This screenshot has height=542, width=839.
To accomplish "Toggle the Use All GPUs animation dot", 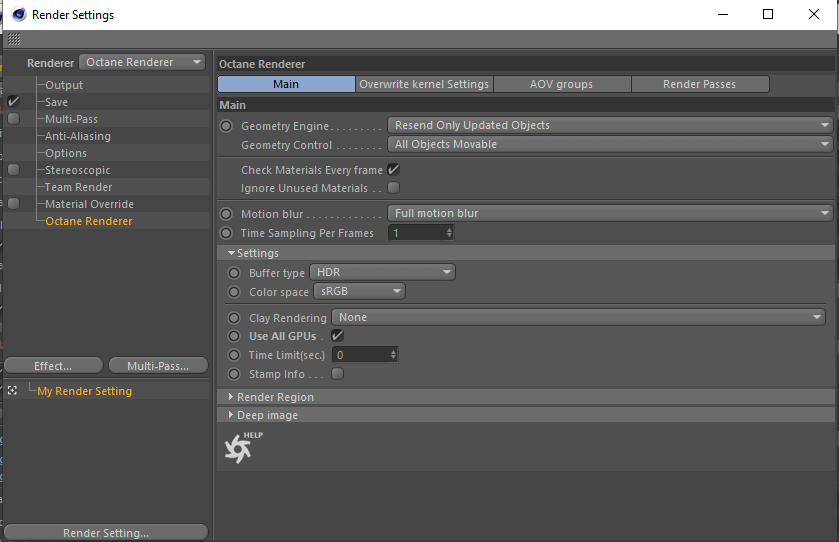I will click(234, 336).
